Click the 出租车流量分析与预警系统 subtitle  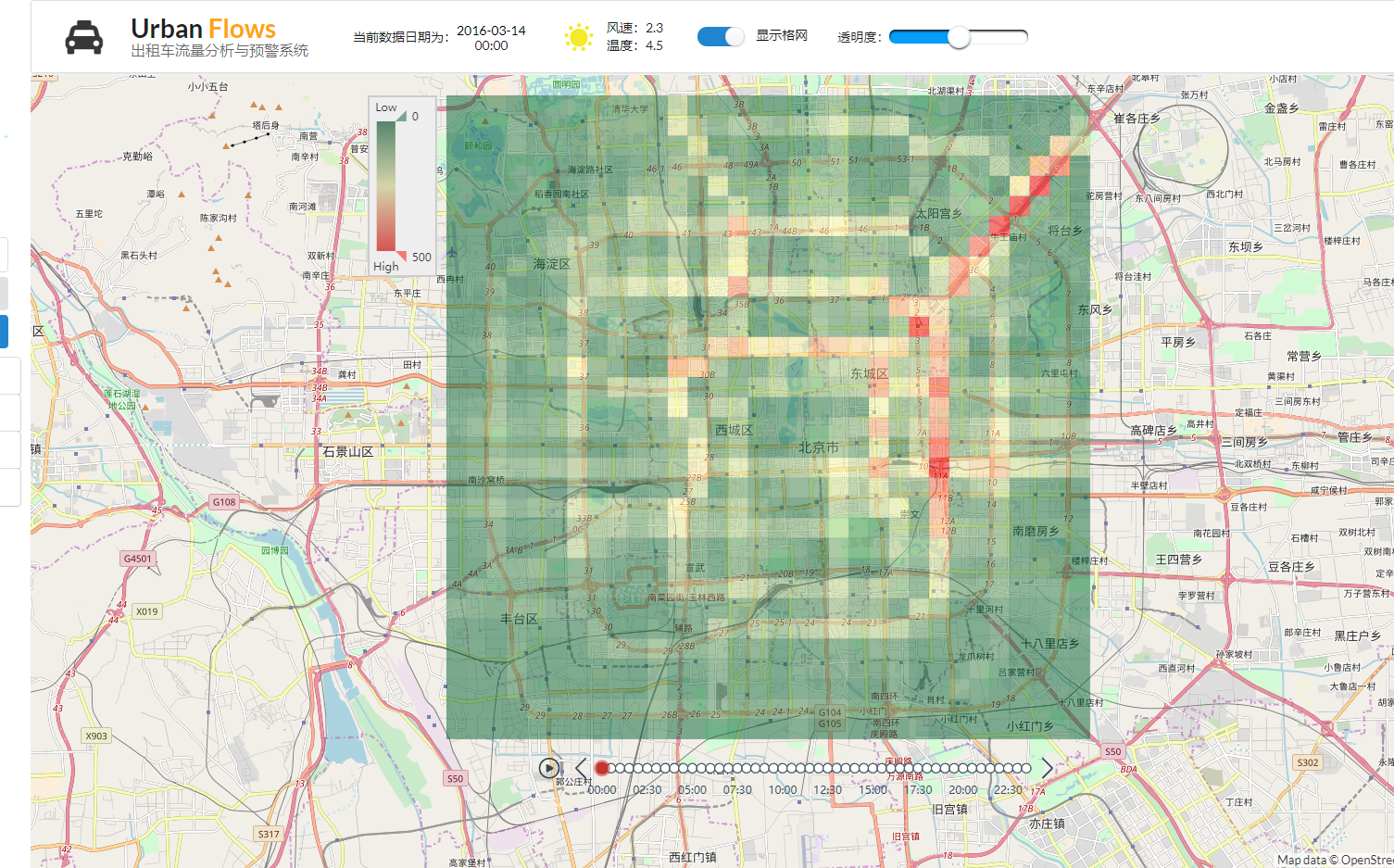[220, 51]
